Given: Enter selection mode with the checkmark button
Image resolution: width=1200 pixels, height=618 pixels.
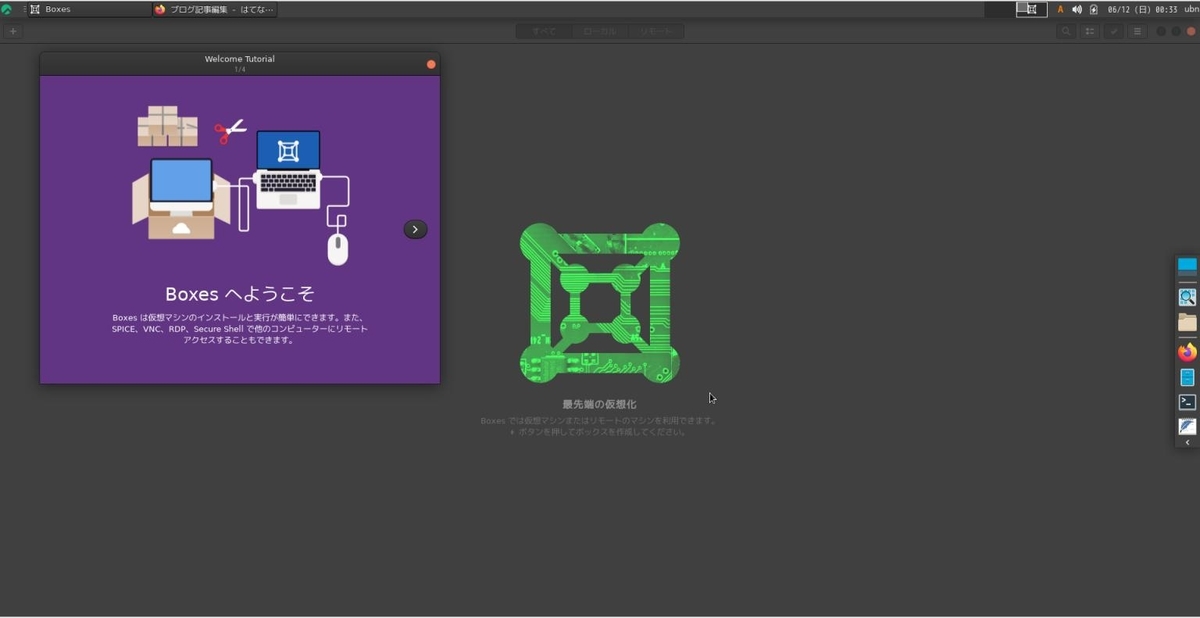Looking at the screenshot, I should pyautogui.click(x=1114, y=31).
